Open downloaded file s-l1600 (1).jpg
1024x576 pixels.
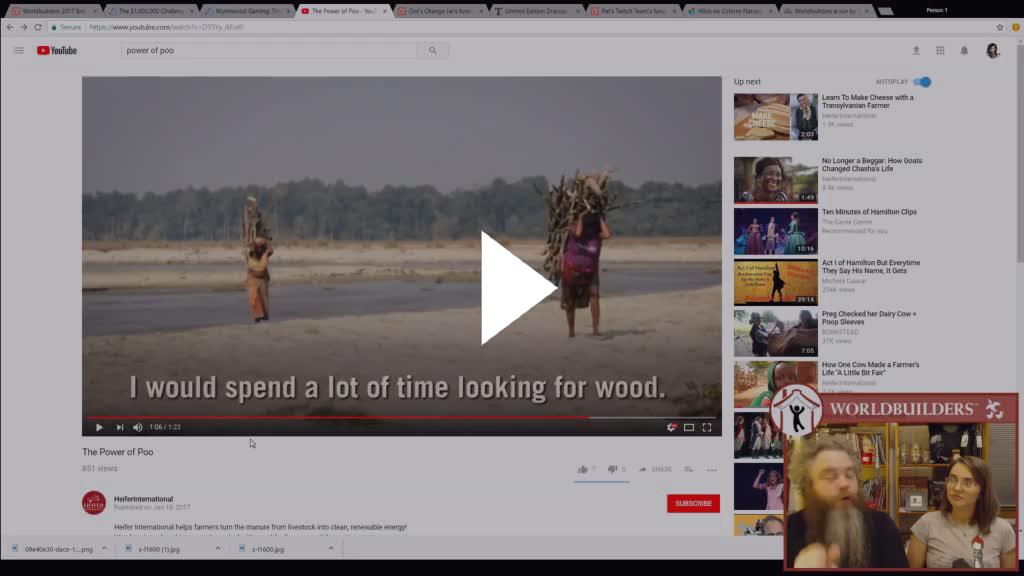coord(159,549)
